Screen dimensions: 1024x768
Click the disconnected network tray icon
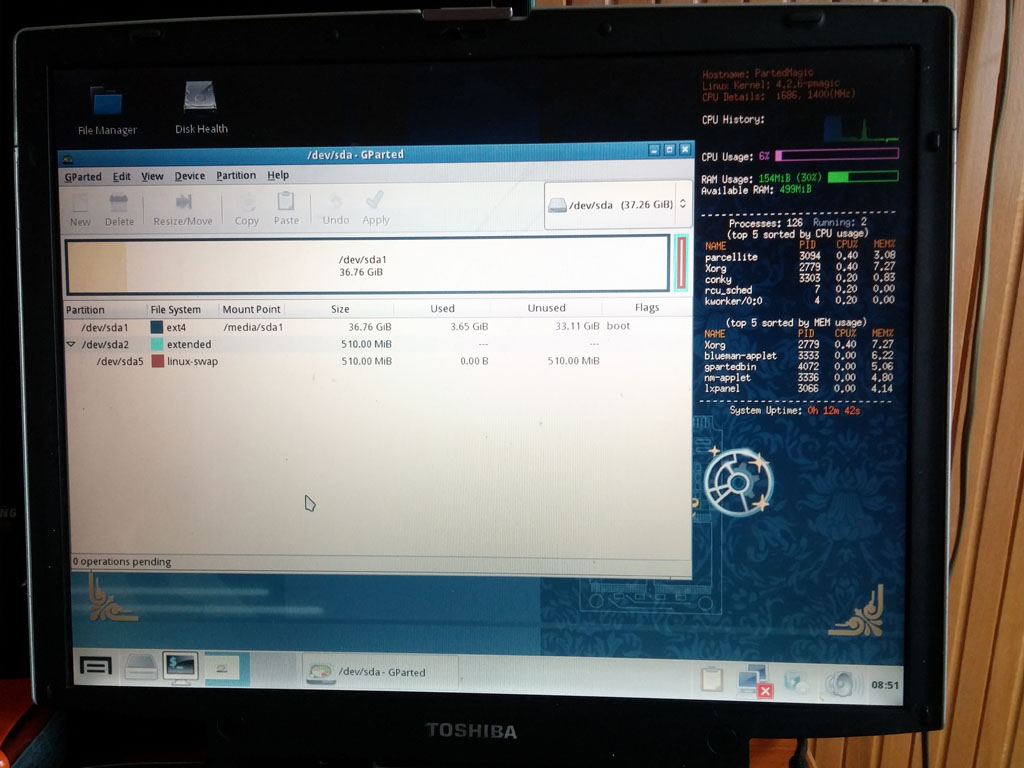click(755, 680)
